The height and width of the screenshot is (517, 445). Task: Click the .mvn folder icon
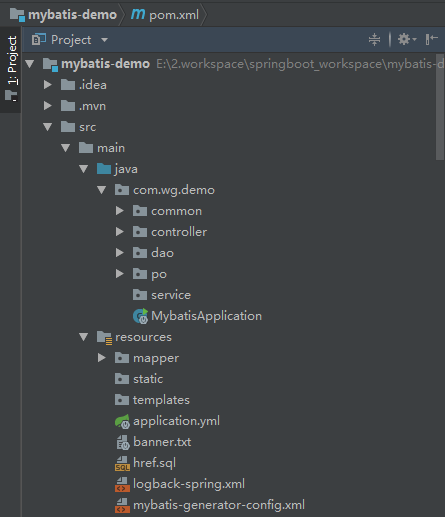coord(68,106)
